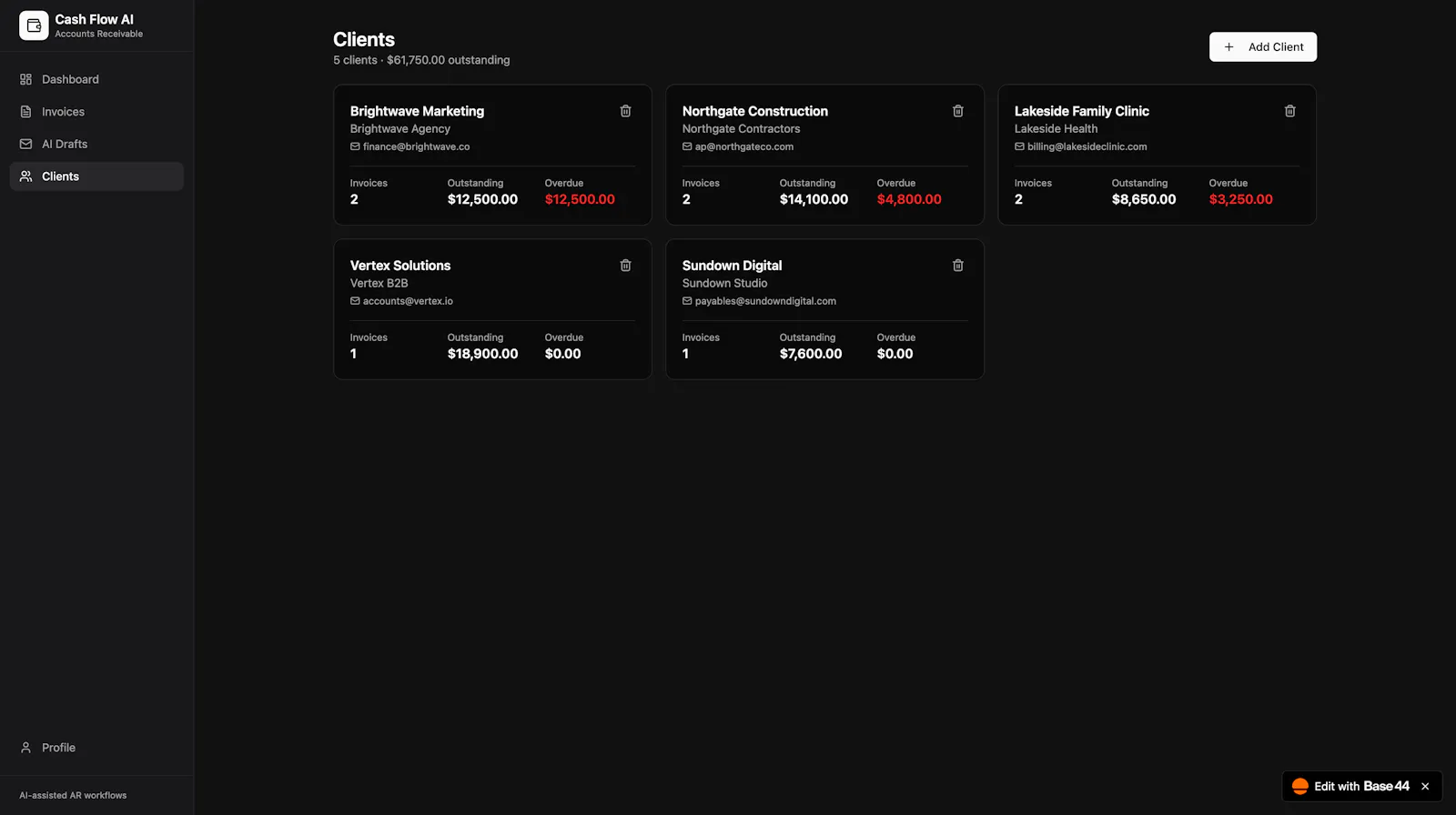Click the Accounts Receivable subtitle
Screen dimensions: 1456x815
98,35
